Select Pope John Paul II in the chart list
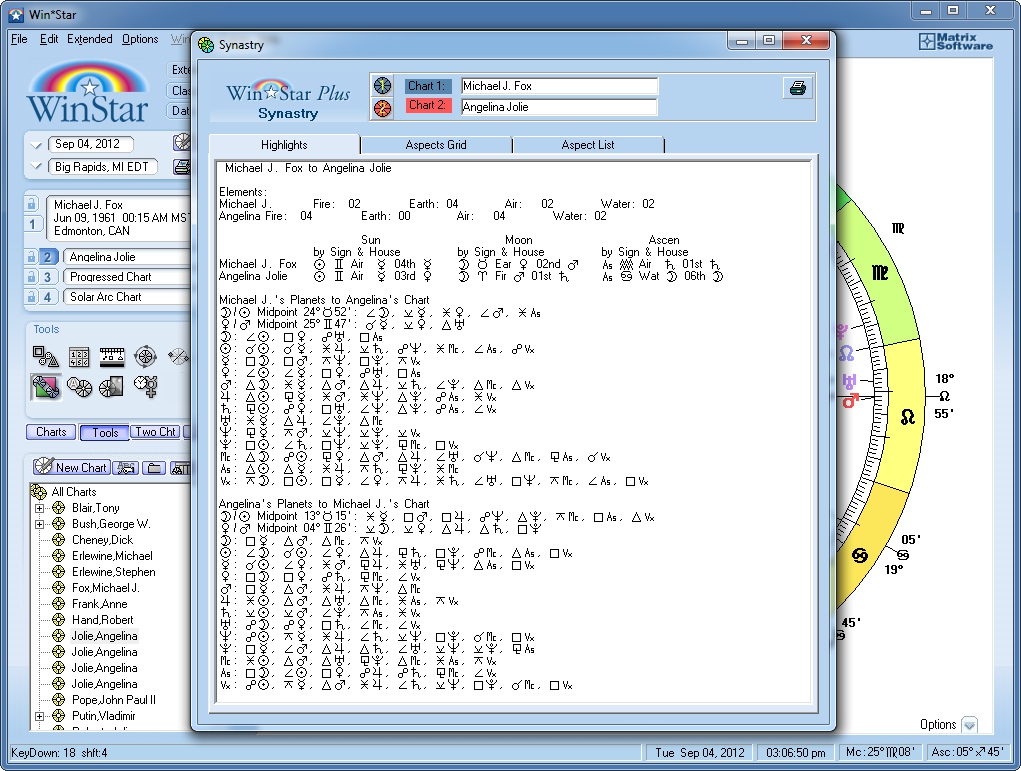Screen dimensions: 1021x771 [x=113, y=700]
